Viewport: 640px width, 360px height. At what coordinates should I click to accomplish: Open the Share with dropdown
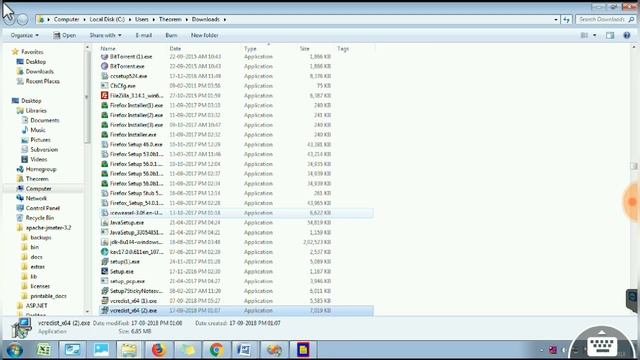tap(105, 36)
